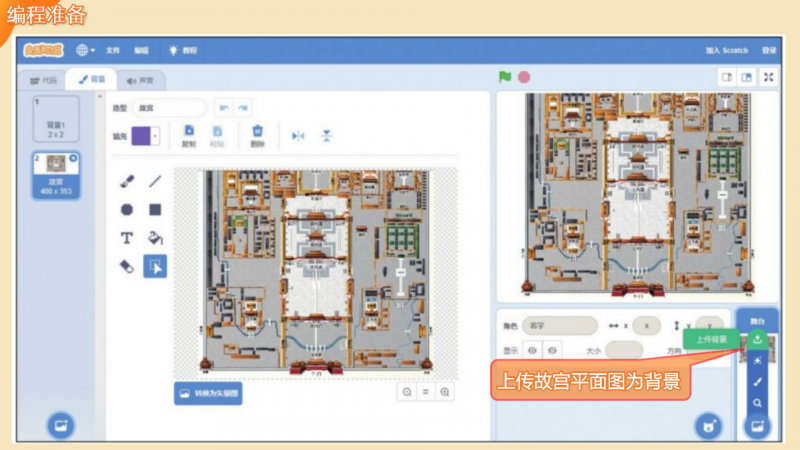Screen dimensions: 800x450
Task: Click the sprite x coordinate field
Action: pos(646,326)
